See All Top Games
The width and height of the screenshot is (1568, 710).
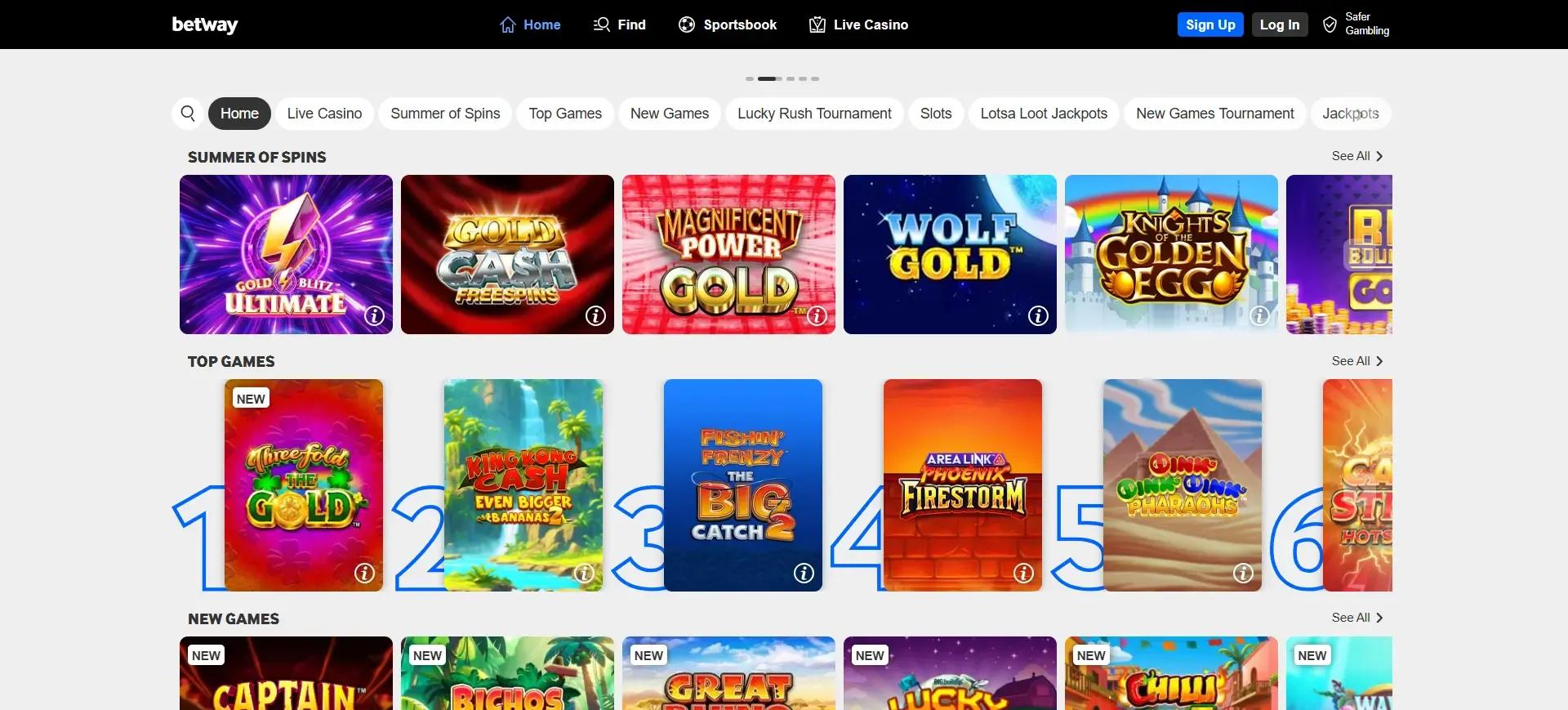(x=1357, y=361)
